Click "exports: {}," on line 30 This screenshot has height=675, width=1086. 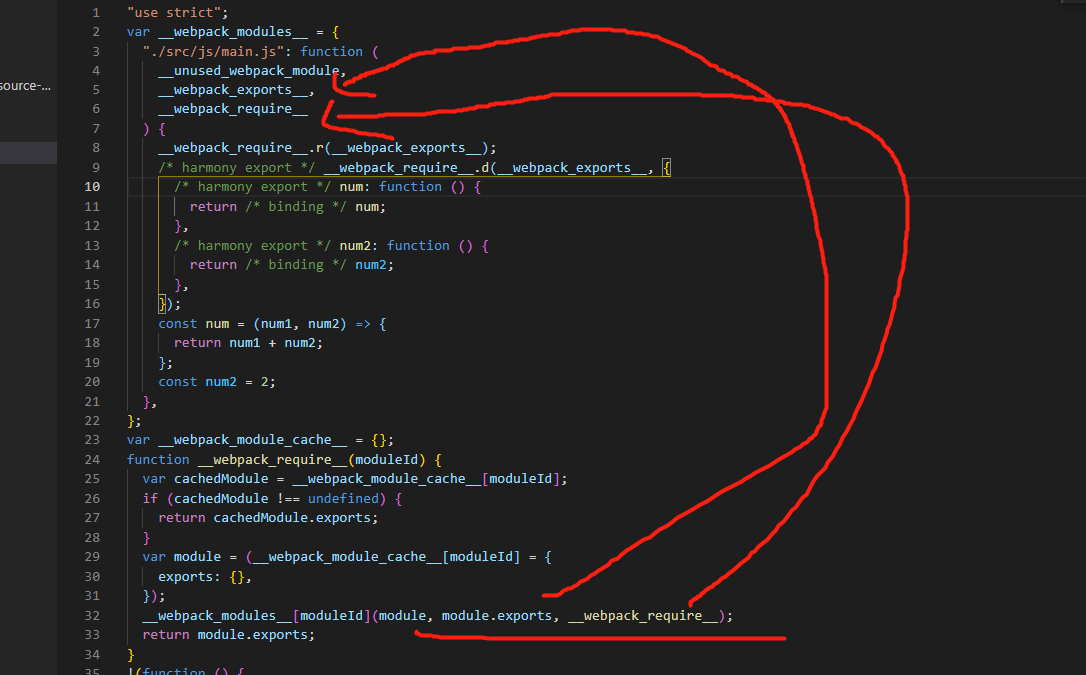205,577
